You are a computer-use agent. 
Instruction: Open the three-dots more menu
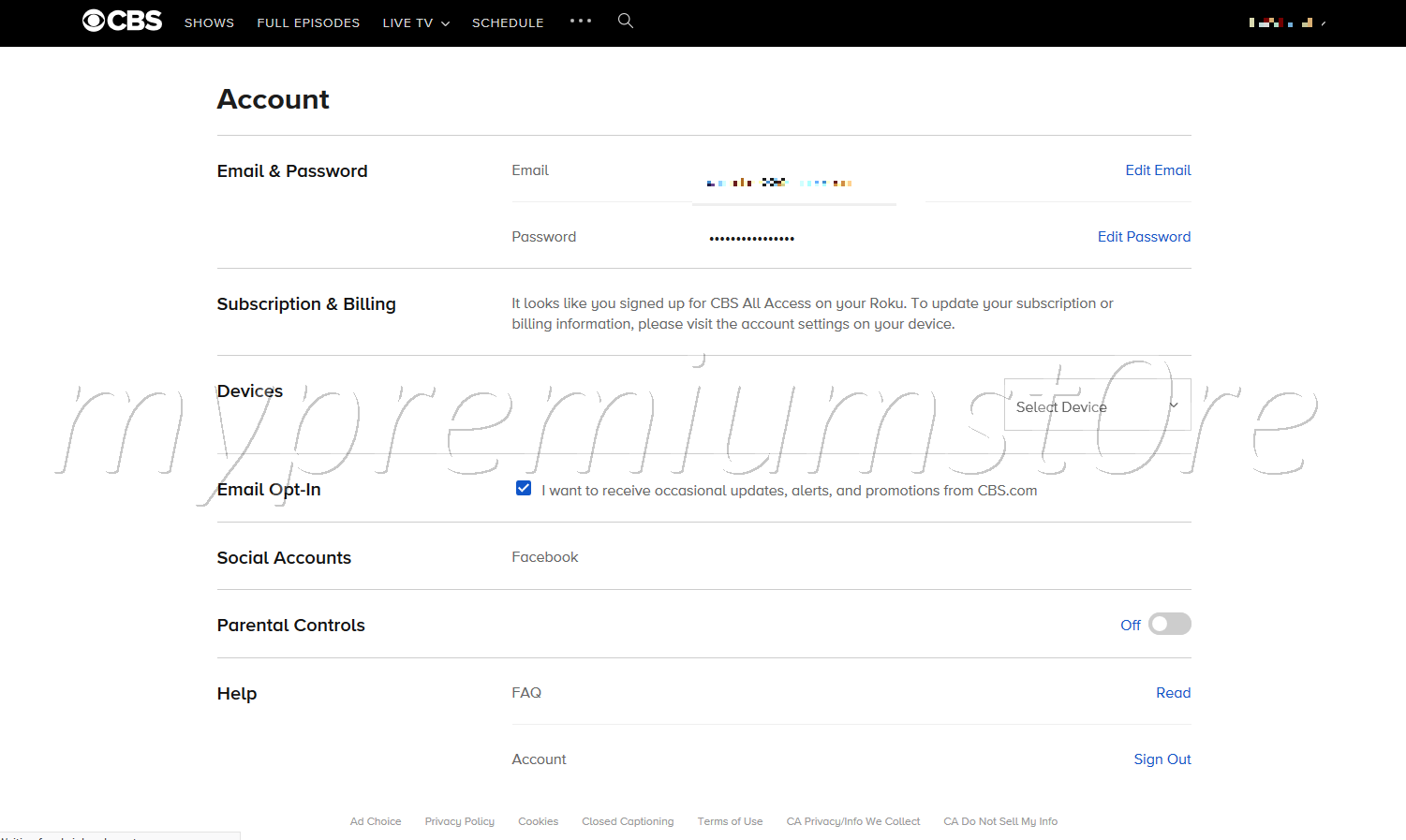point(581,21)
